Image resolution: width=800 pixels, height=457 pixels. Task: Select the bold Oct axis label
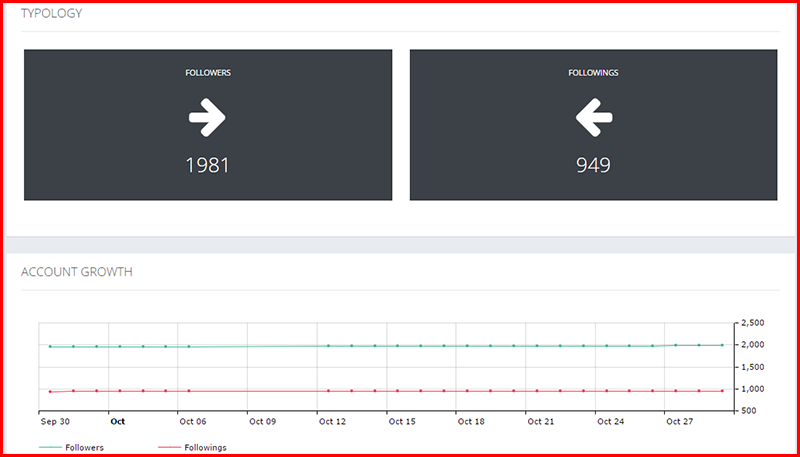118,422
